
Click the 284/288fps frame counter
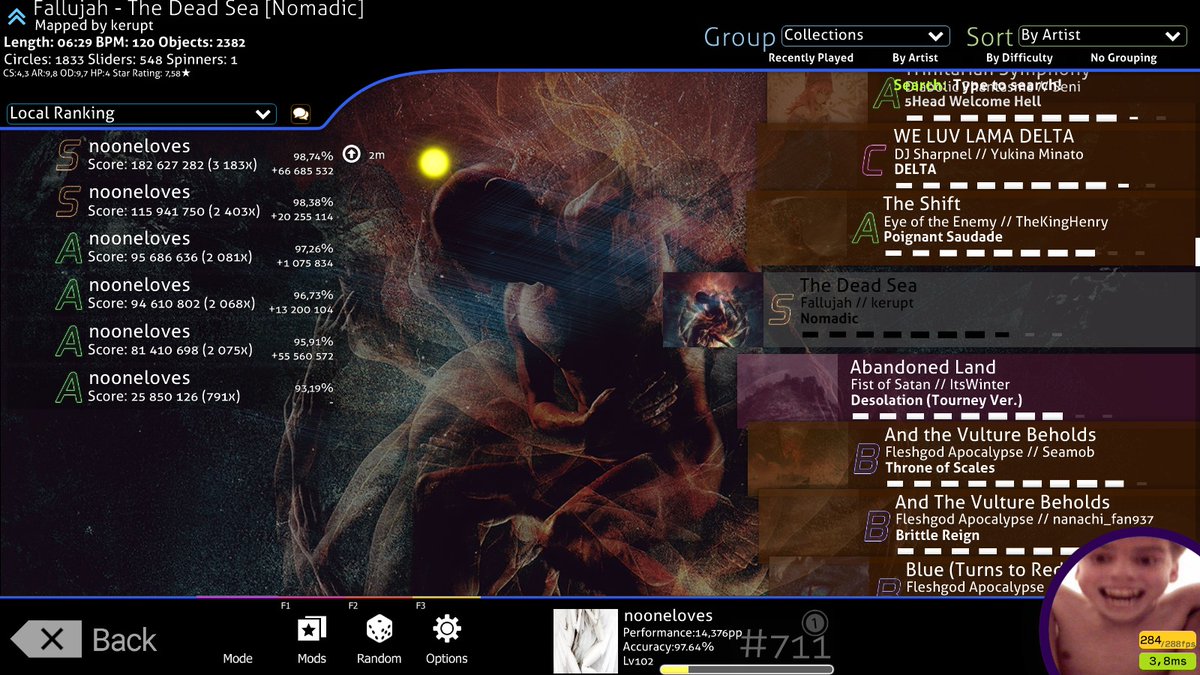click(1168, 641)
